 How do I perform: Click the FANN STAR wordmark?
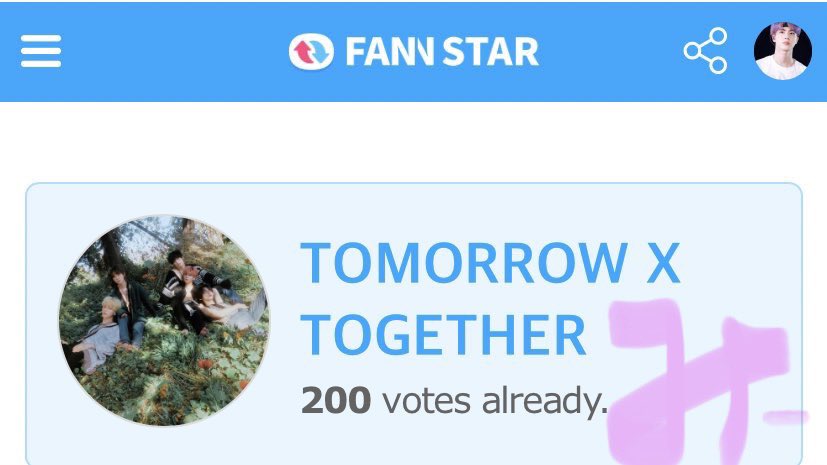pyautogui.click(x=442, y=52)
